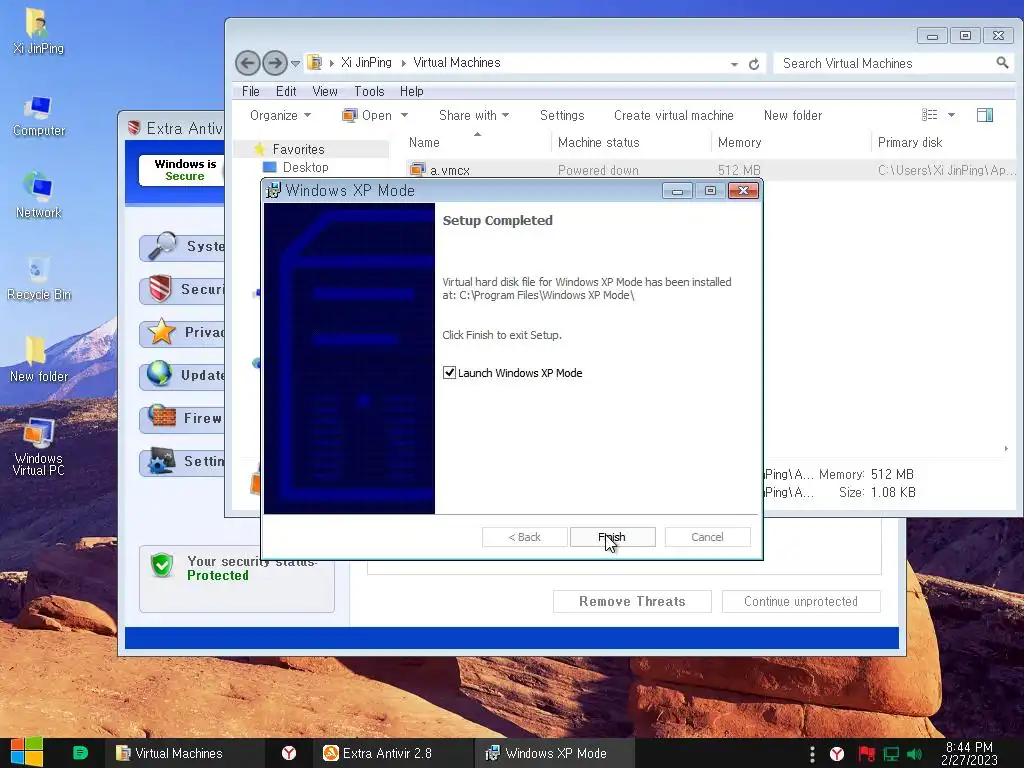This screenshot has height=768, width=1024.
Task: Open the Edit menu in Explorer
Action: coord(286,91)
